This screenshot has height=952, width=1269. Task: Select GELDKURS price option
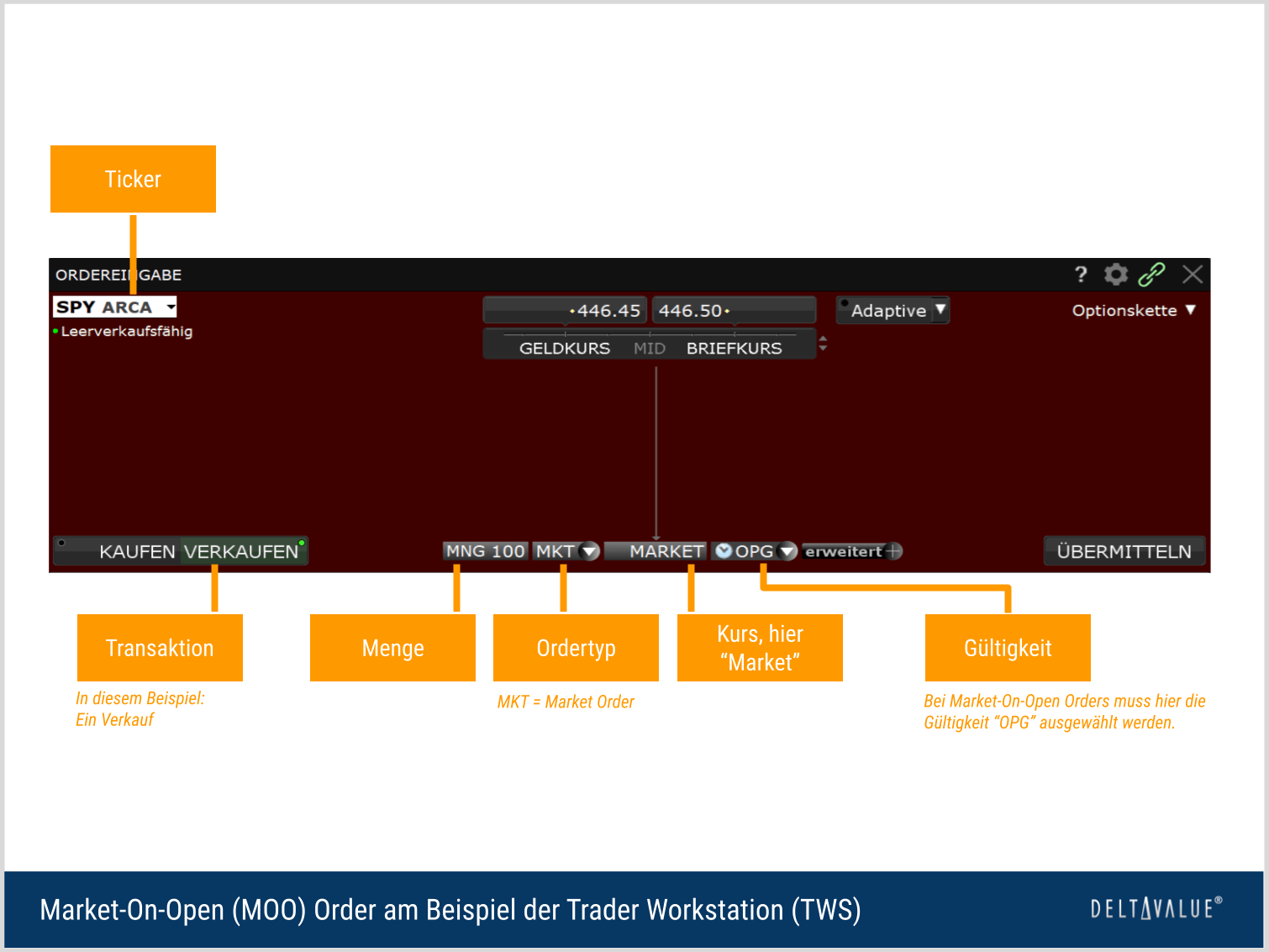[565, 348]
